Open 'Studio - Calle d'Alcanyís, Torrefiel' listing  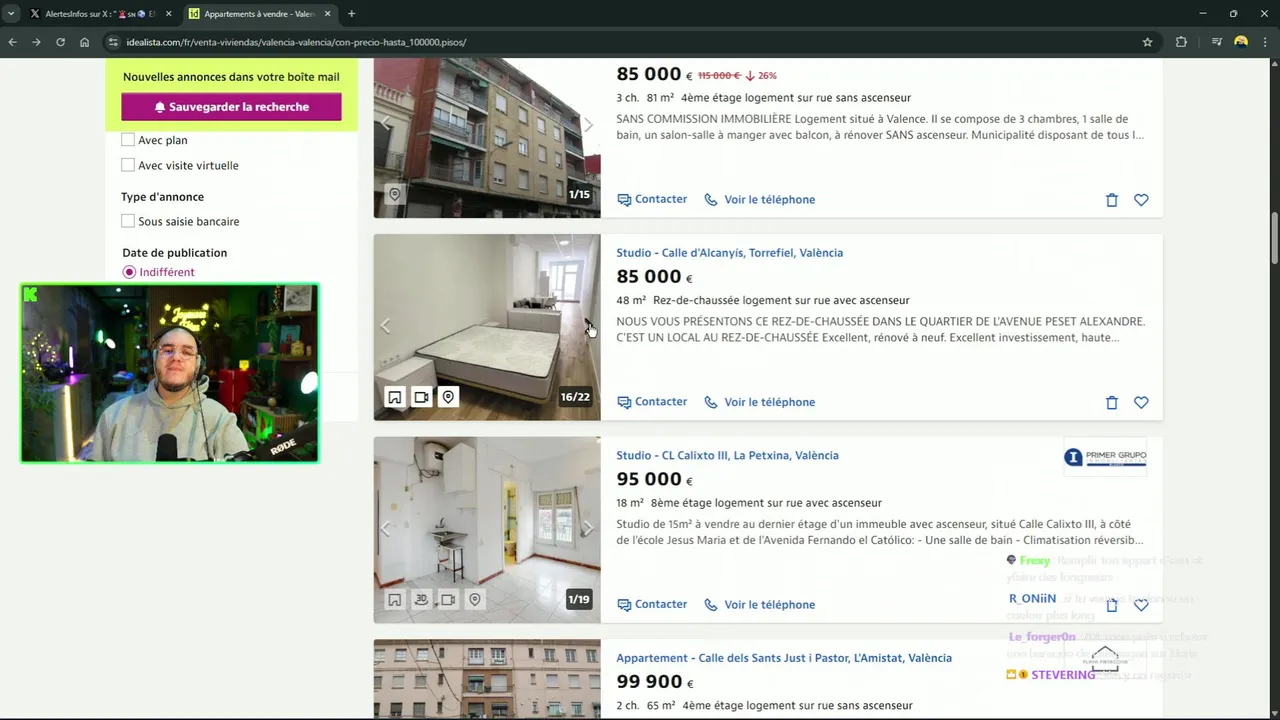pyautogui.click(x=729, y=253)
